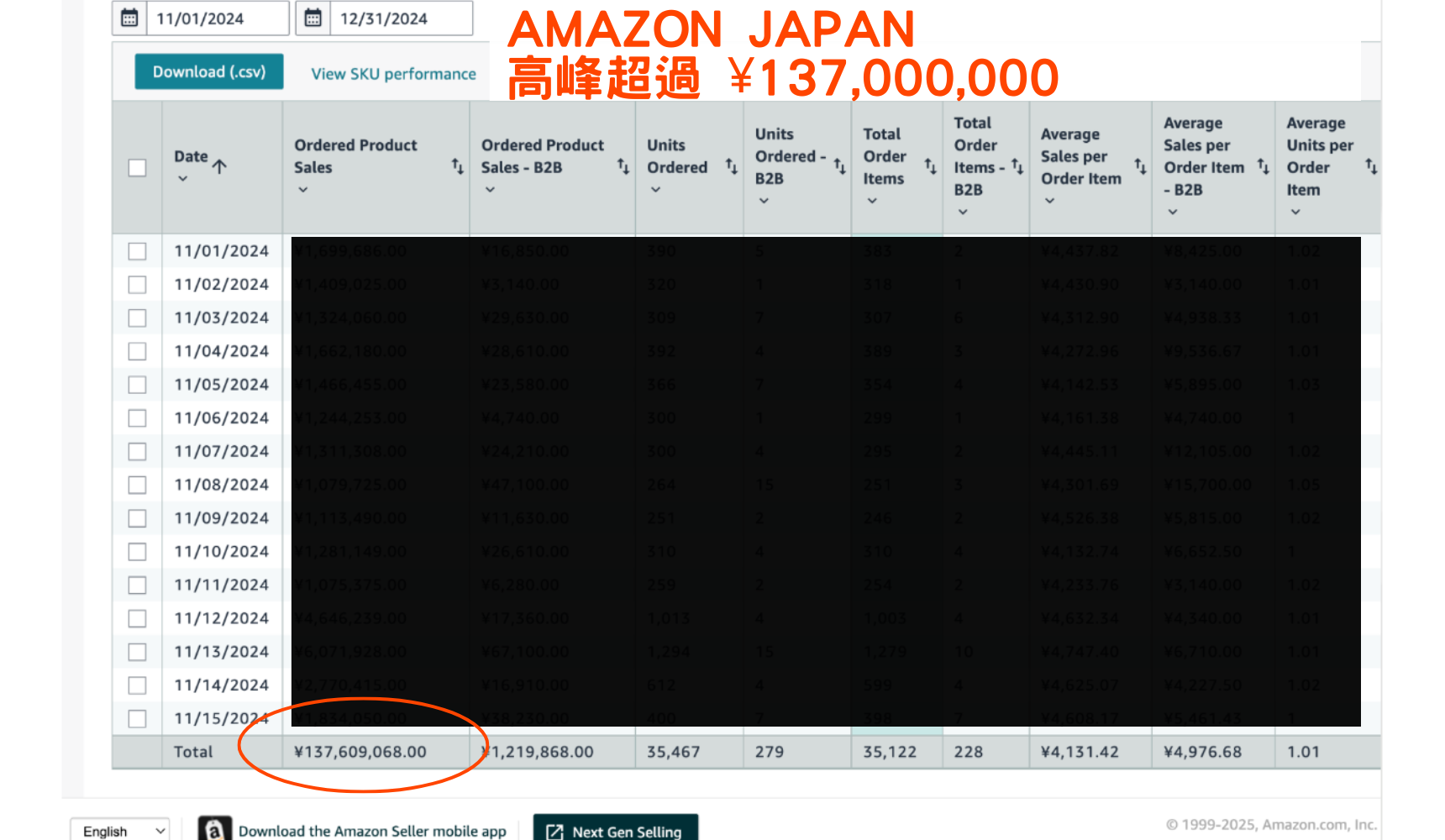Check the 11/01/2024 row checkbox
1445x840 pixels.
[x=137, y=251]
